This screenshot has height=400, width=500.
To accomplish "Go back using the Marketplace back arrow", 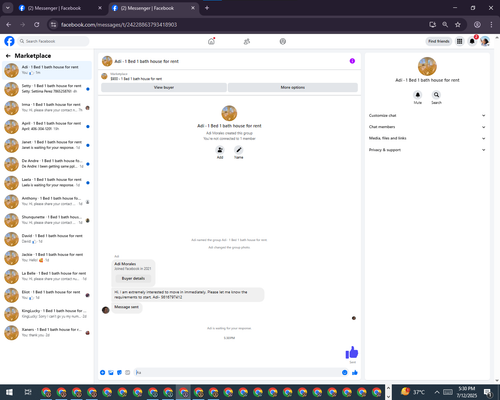I will [8, 56].
